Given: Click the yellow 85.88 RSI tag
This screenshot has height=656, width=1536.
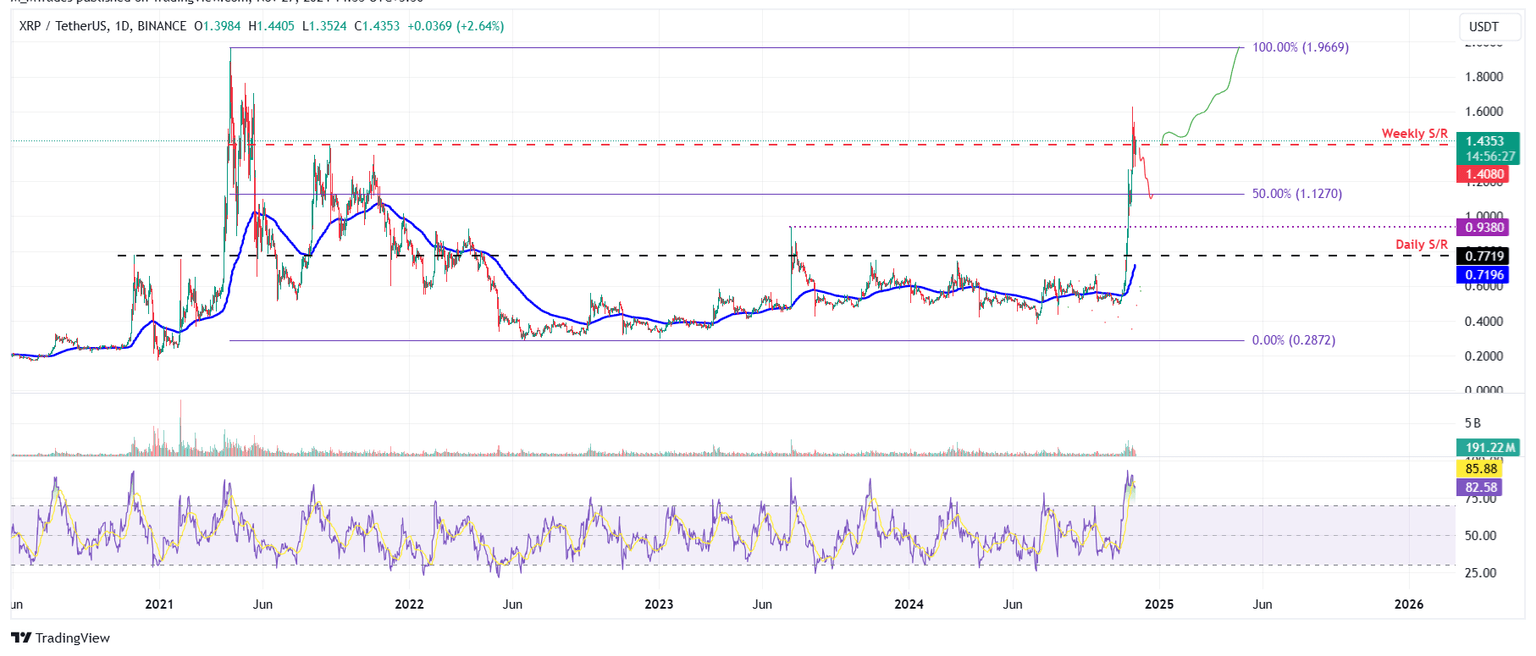Looking at the screenshot, I should pyautogui.click(x=1479, y=467).
